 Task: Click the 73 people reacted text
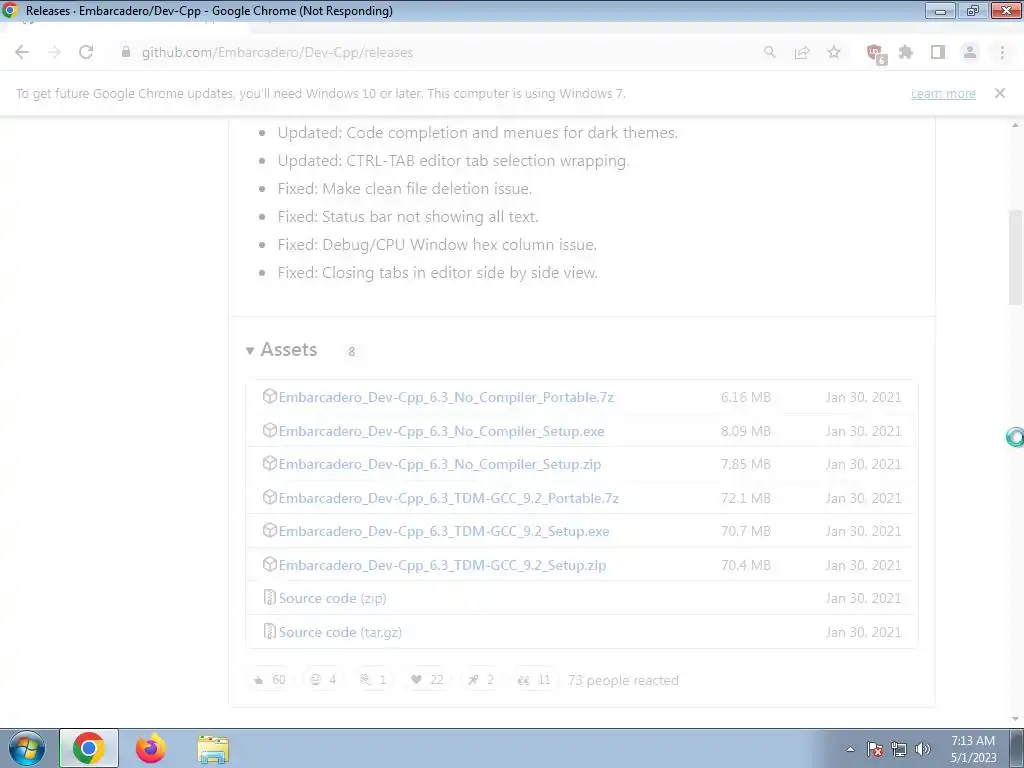point(623,680)
